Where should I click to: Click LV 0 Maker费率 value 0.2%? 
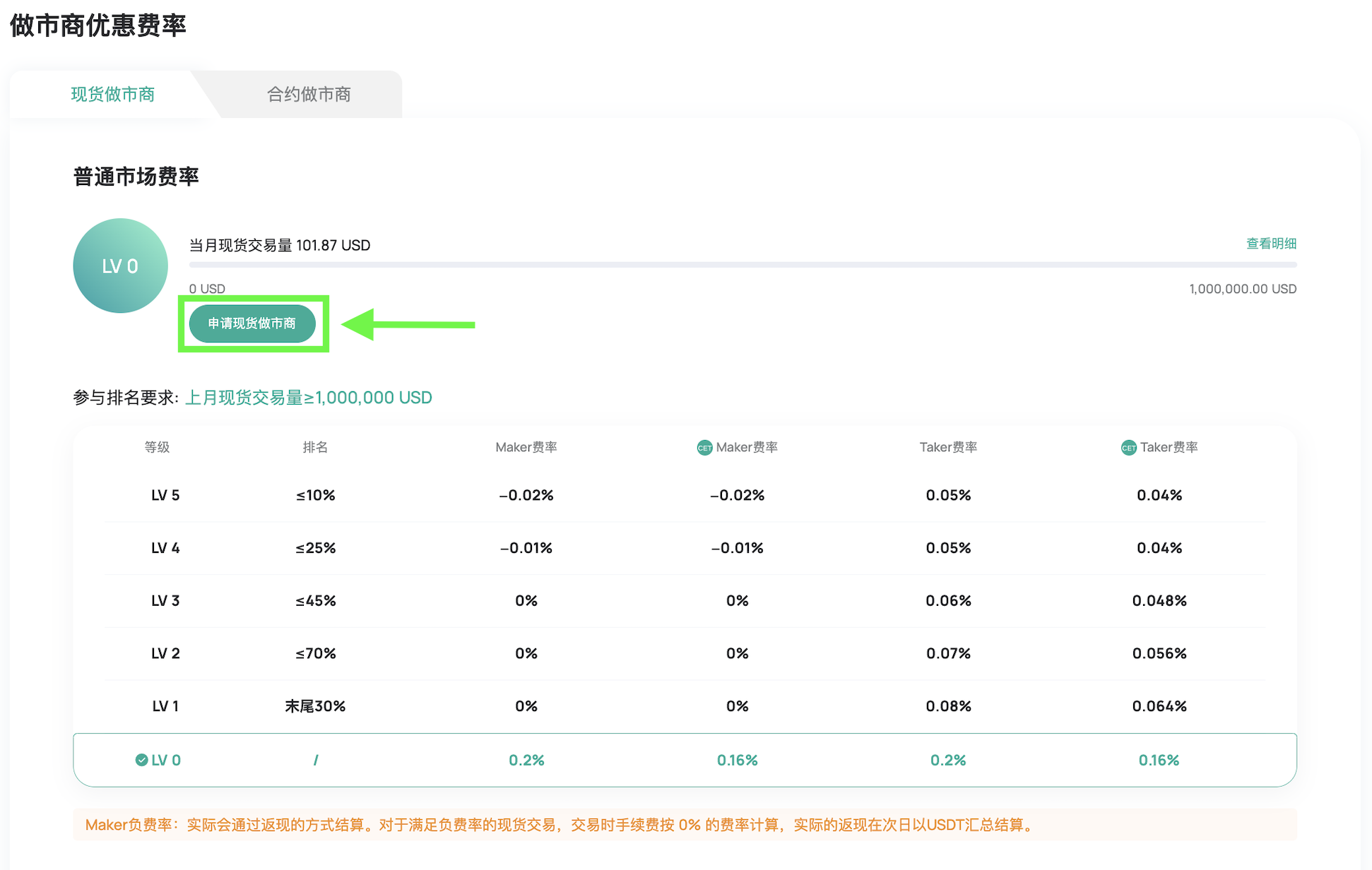(x=526, y=760)
